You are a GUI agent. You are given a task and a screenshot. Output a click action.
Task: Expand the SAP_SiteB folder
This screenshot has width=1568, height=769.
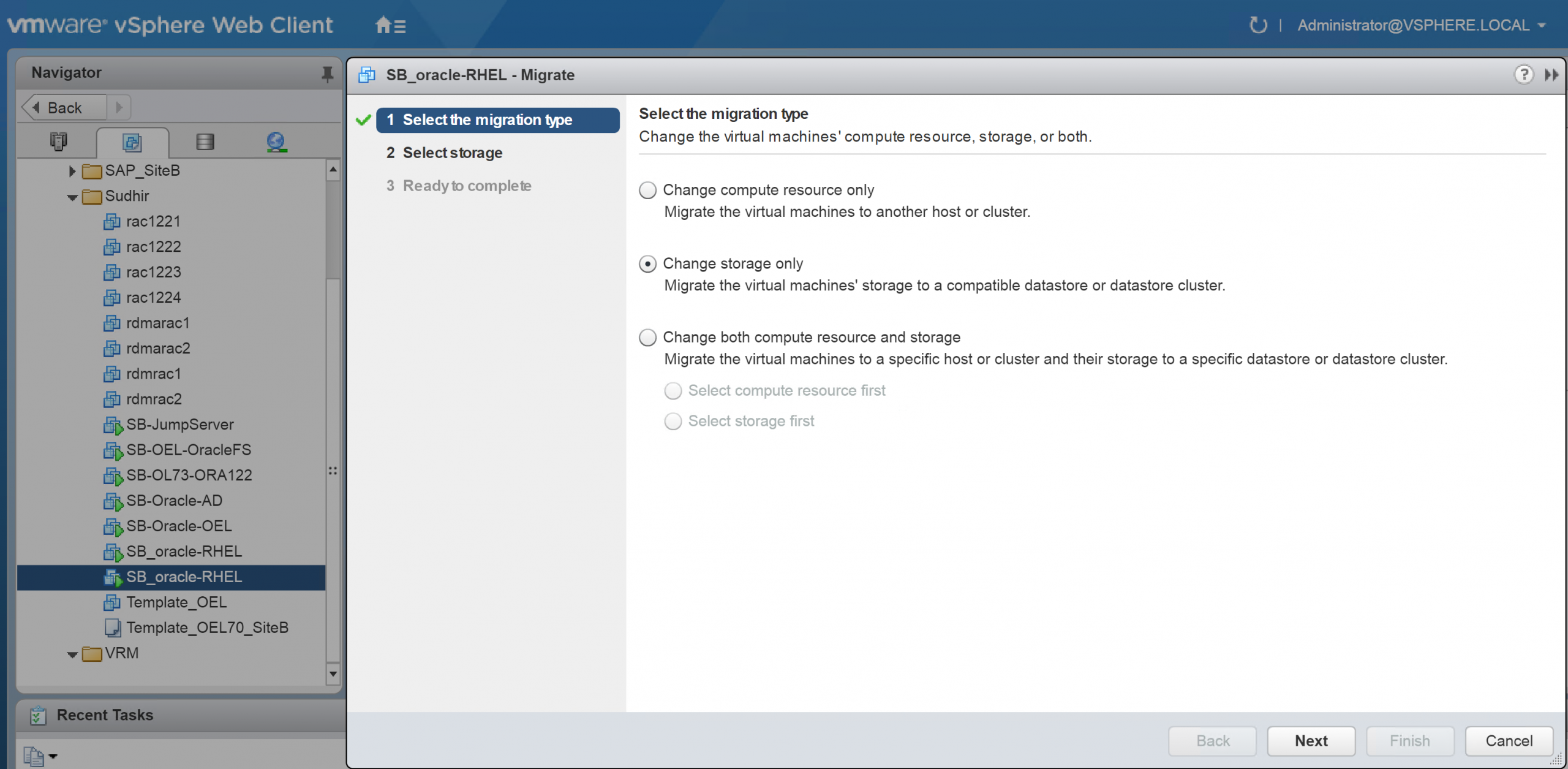[x=72, y=171]
